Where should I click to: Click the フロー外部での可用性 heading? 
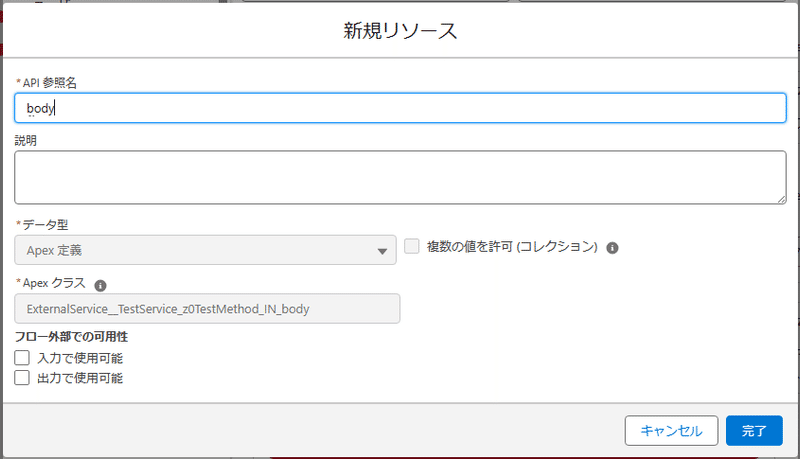tap(71, 337)
